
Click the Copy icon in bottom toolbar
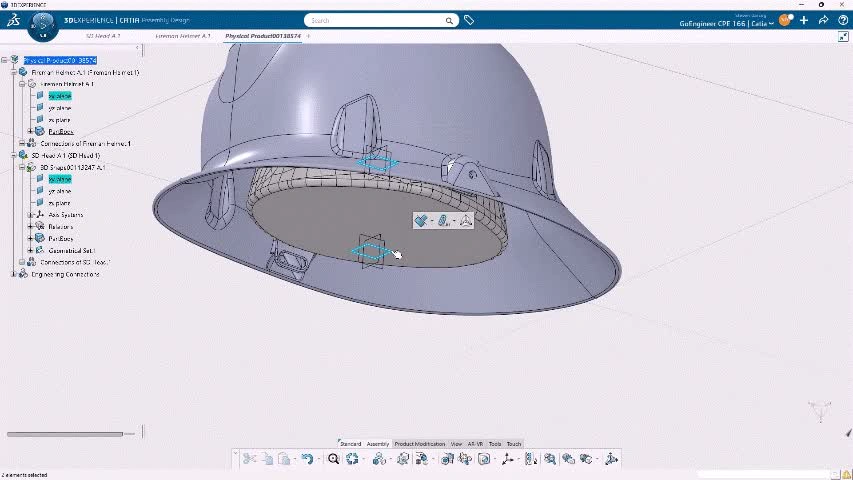pyautogui.click(x=267, y=459)
